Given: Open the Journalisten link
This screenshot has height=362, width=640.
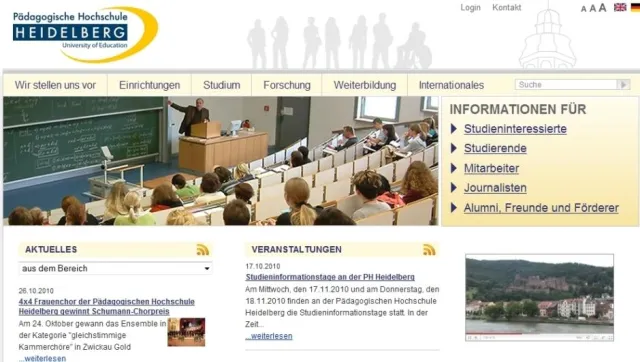Looking at the screenshot, I should point(495,188).
